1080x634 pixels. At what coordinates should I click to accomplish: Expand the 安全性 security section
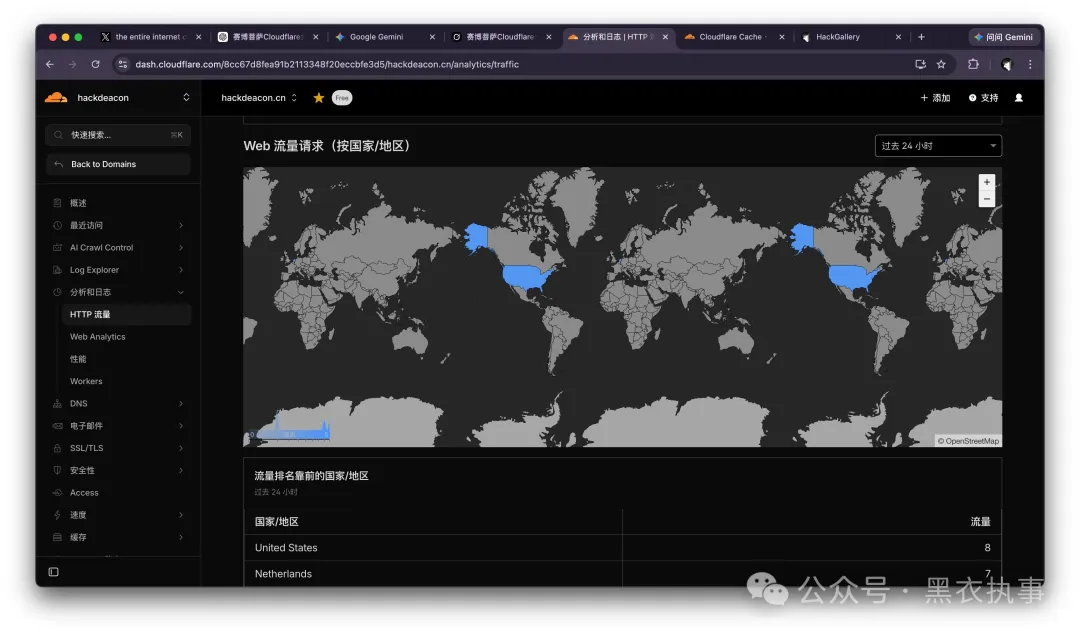tap(118, 471)
